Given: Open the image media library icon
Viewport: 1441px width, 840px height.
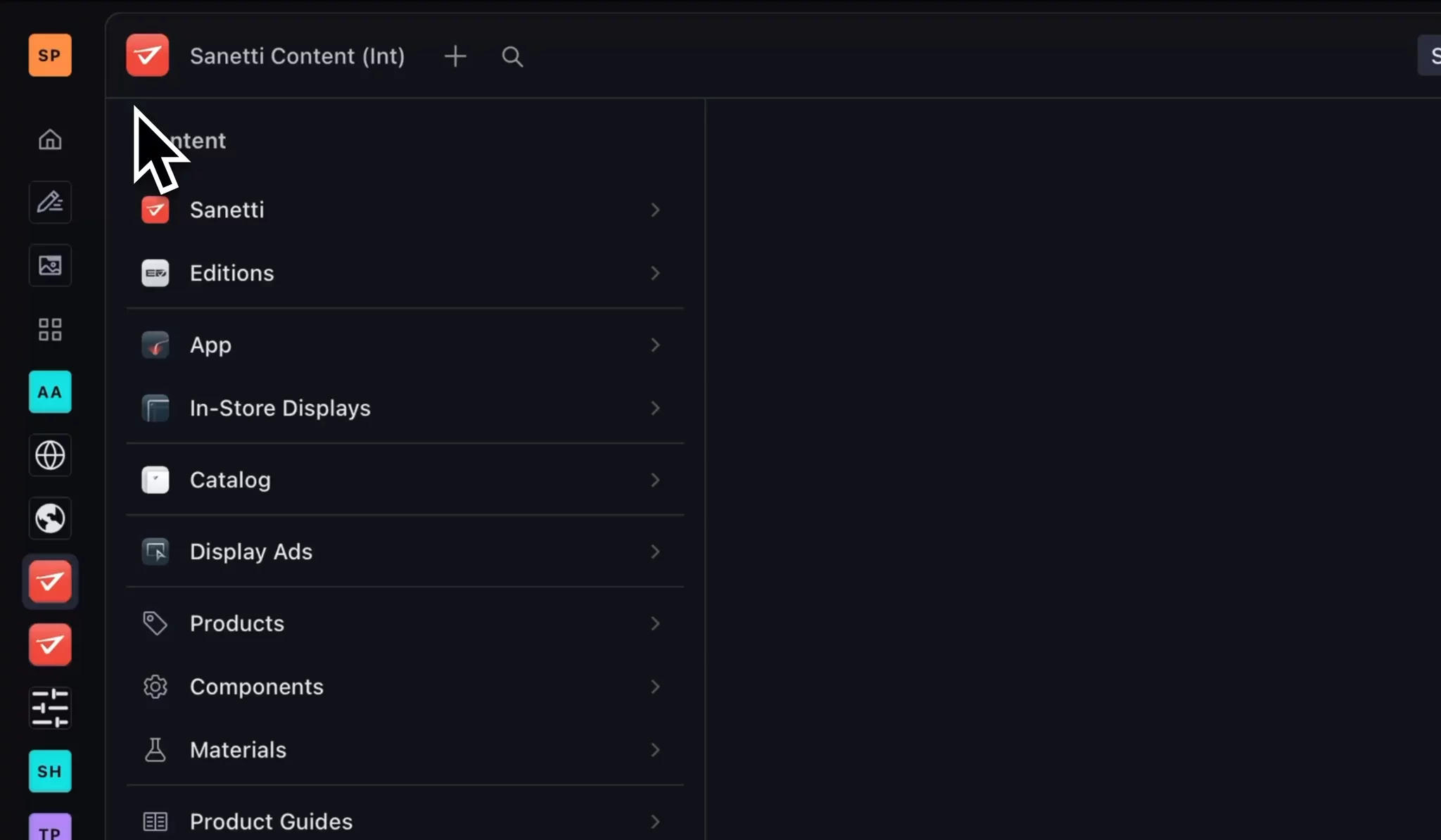Looking at the screenshot, I should pyautogui.click(x=50, y=265).
